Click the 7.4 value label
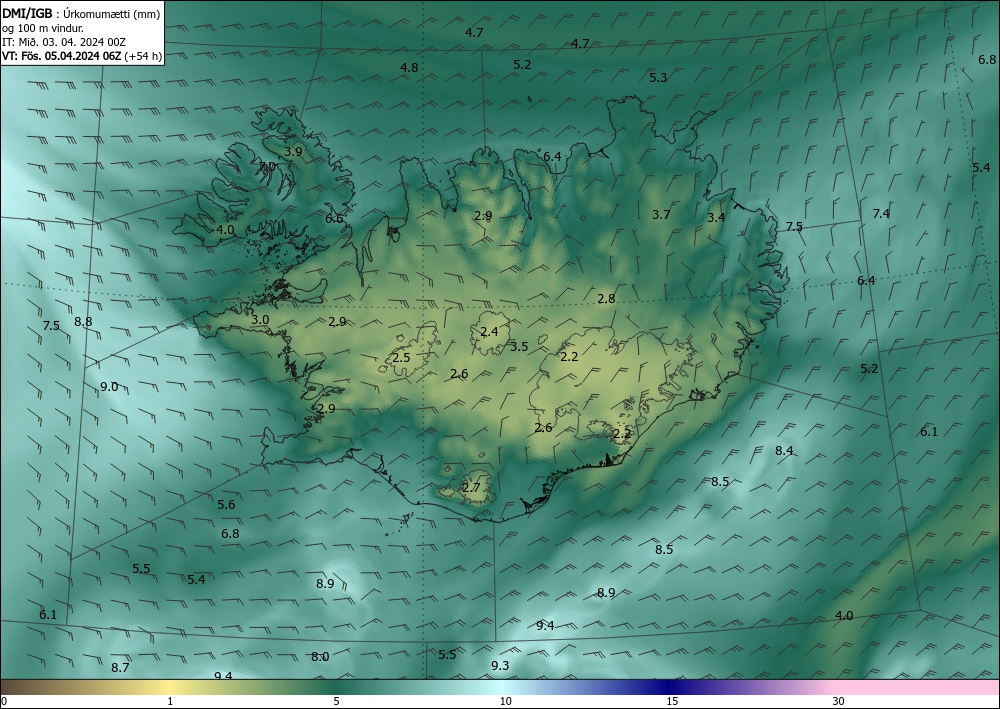Image resolution: width=1000 pixels, height=709 pixels. point(881,214)
